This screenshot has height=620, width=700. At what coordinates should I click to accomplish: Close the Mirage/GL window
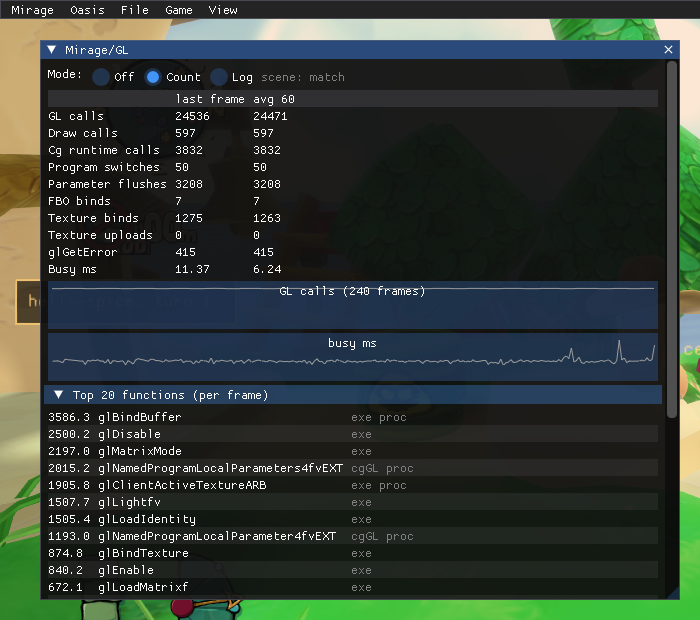click(x=668, y=50)
